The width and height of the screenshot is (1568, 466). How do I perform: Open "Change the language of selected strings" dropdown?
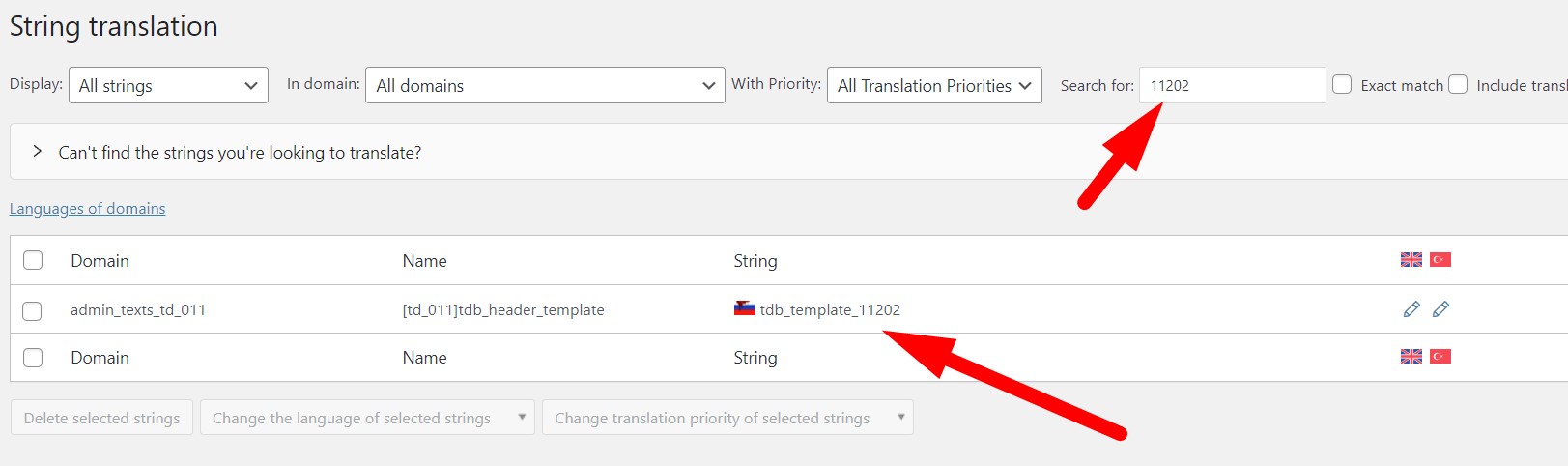[367, 418]
